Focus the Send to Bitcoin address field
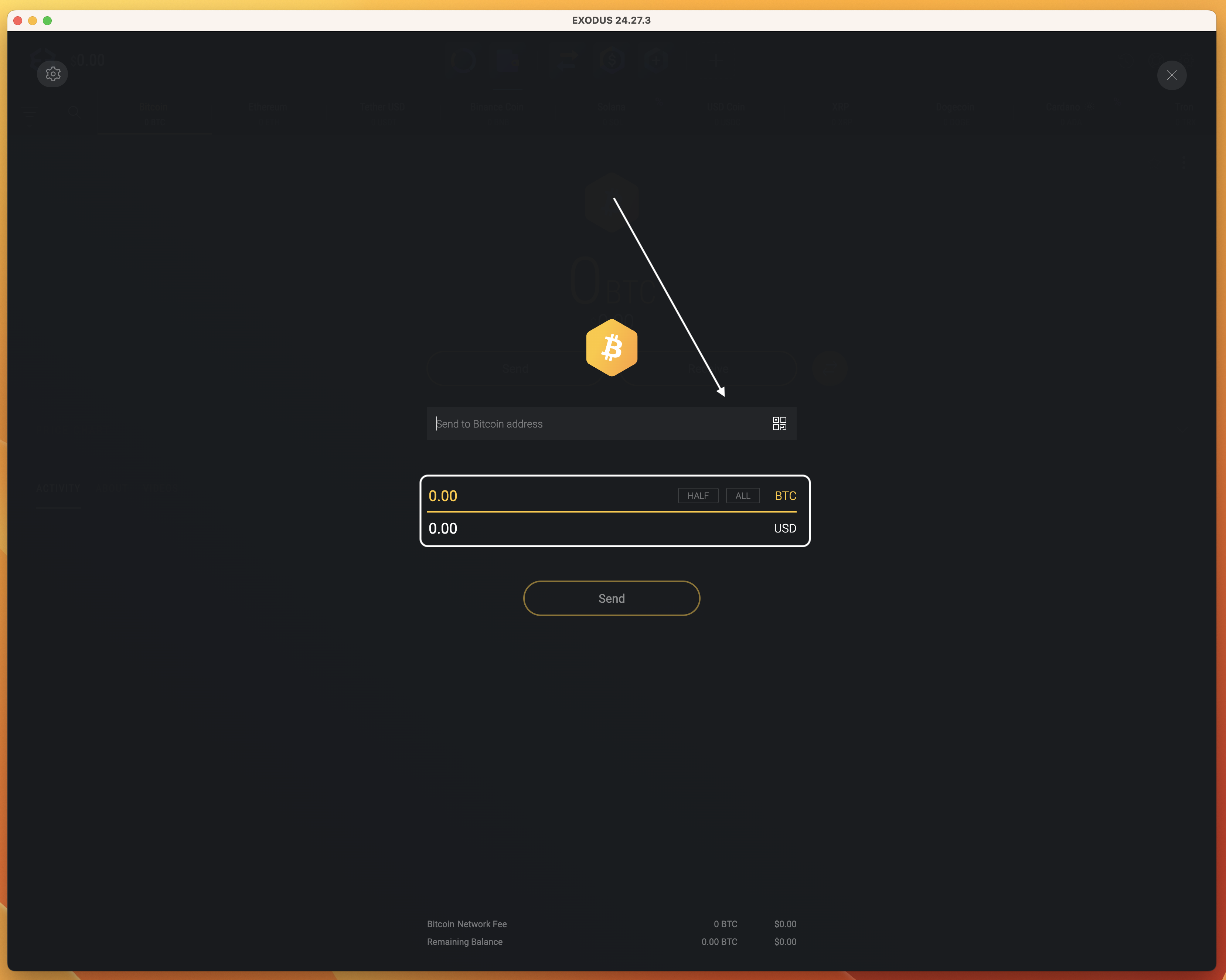This screenshot has width=1226, height=980. click(x=611, y=423)
